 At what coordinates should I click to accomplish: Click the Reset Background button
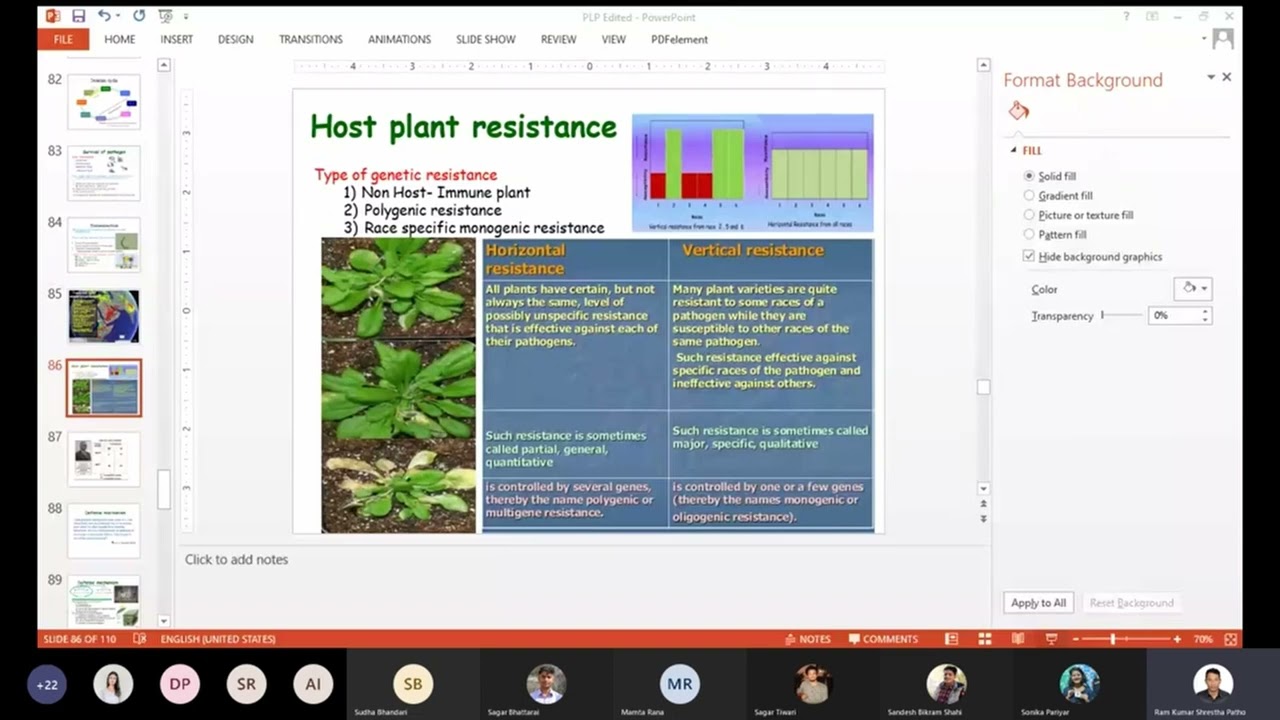[x=1131, y=602]
